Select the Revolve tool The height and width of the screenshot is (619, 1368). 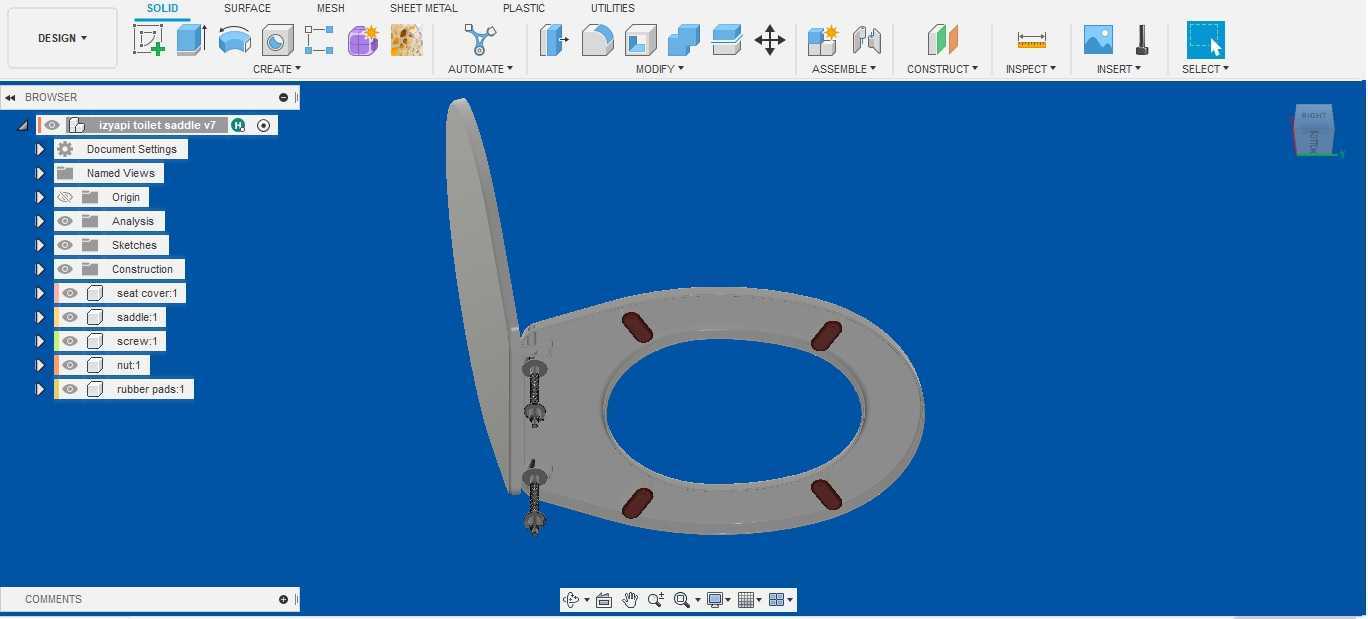click(235, 40)
